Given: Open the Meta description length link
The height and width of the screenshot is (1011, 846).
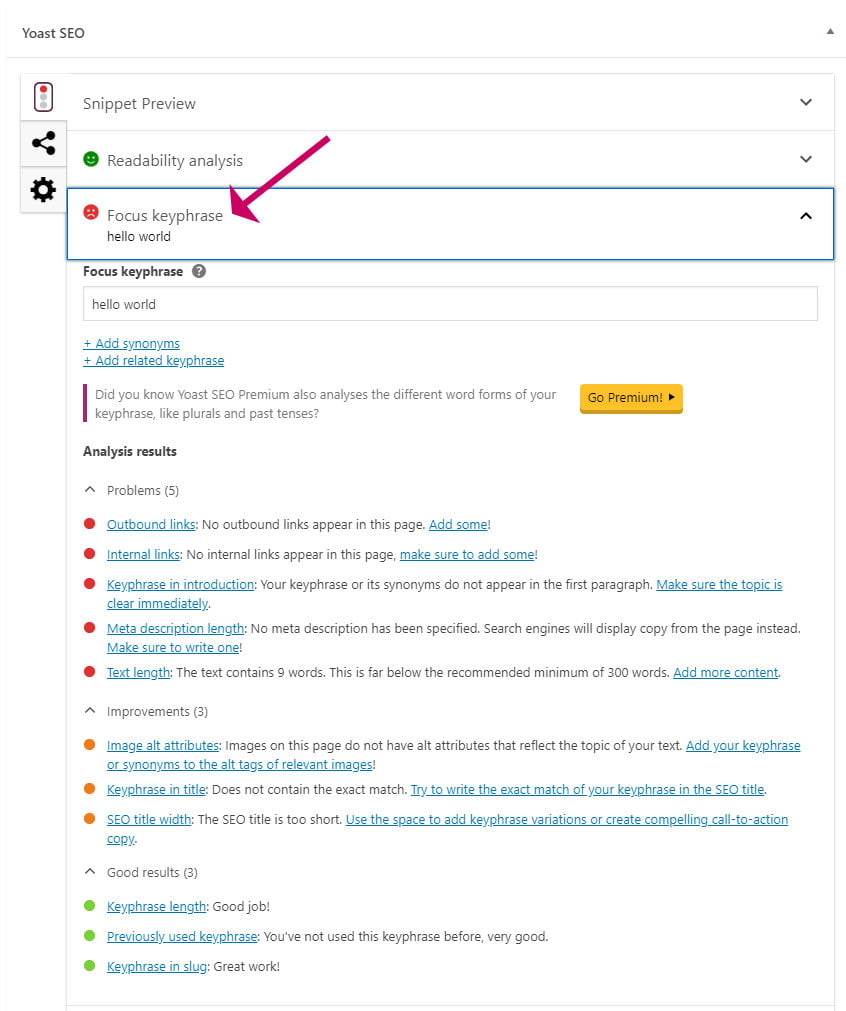Looking at the screenshot, I should [x=175, y=629].
